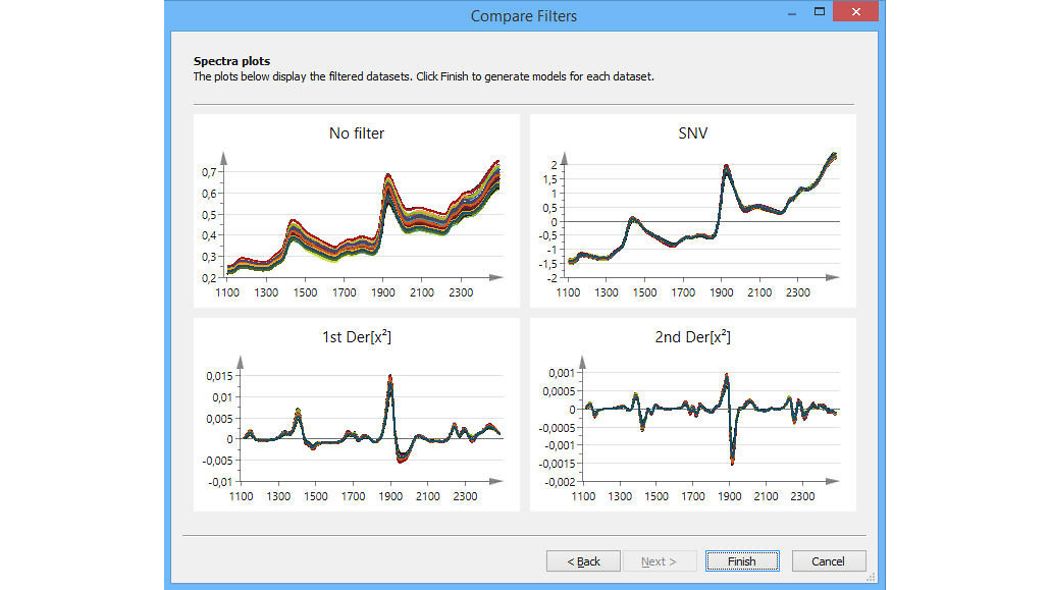The image size is (1050, 590).
Task: Click the Cancel button
Action: [x=829, y=561]
